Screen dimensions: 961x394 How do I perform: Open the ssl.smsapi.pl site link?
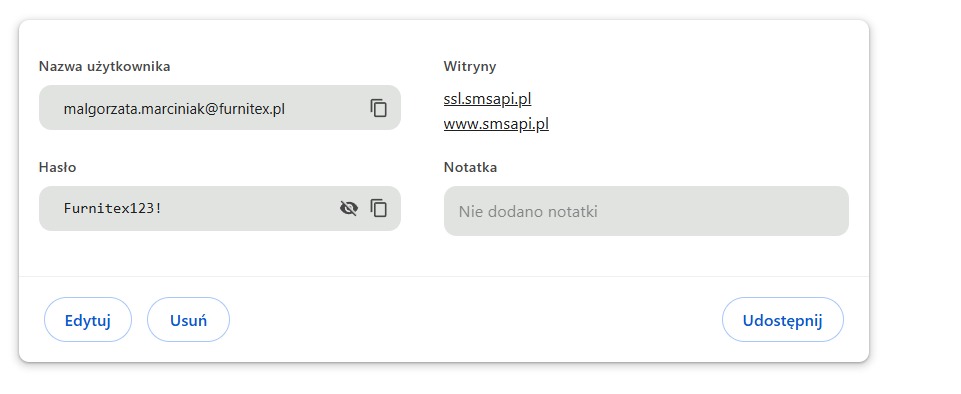click(x=487, y=99)
